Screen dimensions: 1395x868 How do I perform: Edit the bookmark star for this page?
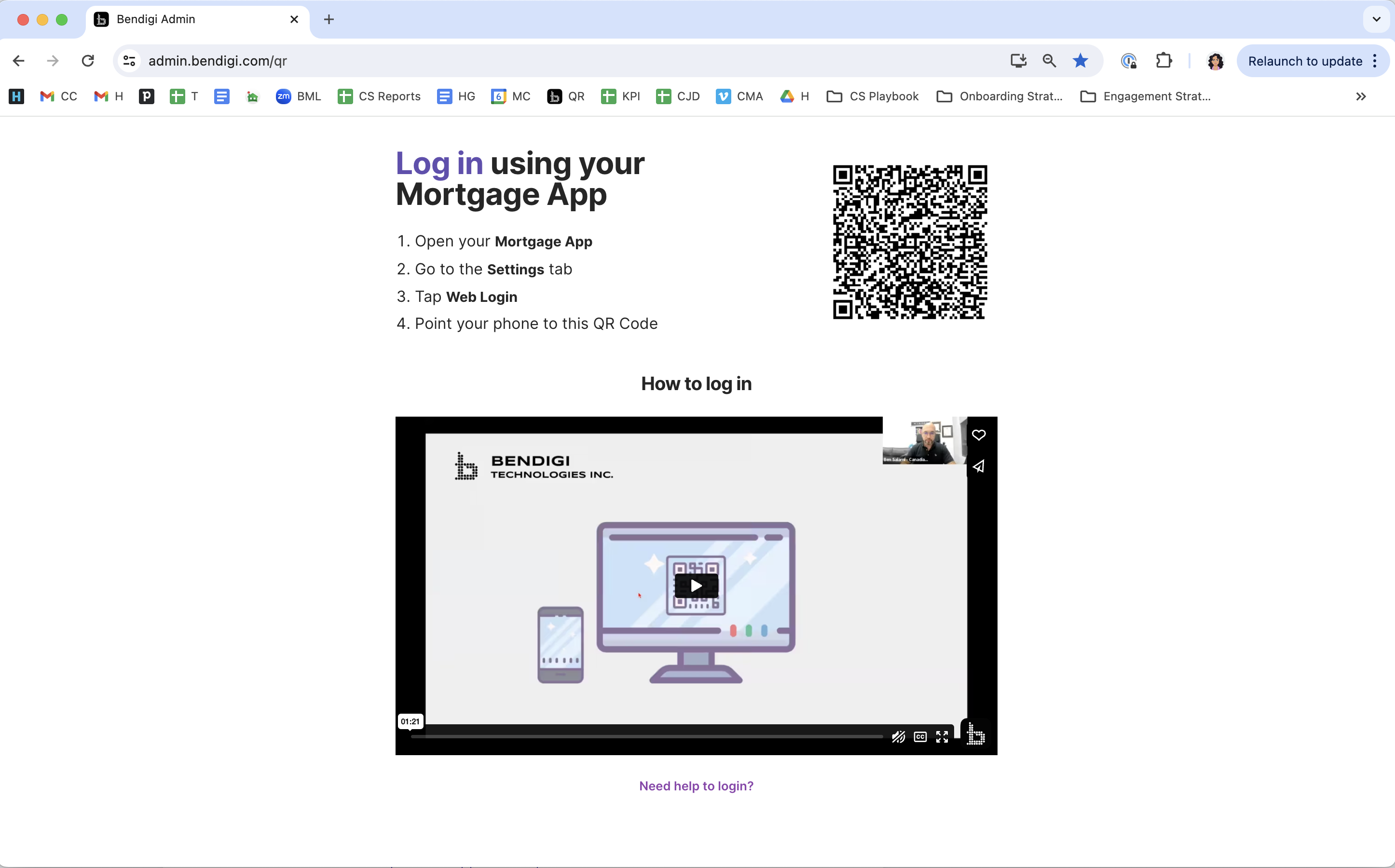1080,61
